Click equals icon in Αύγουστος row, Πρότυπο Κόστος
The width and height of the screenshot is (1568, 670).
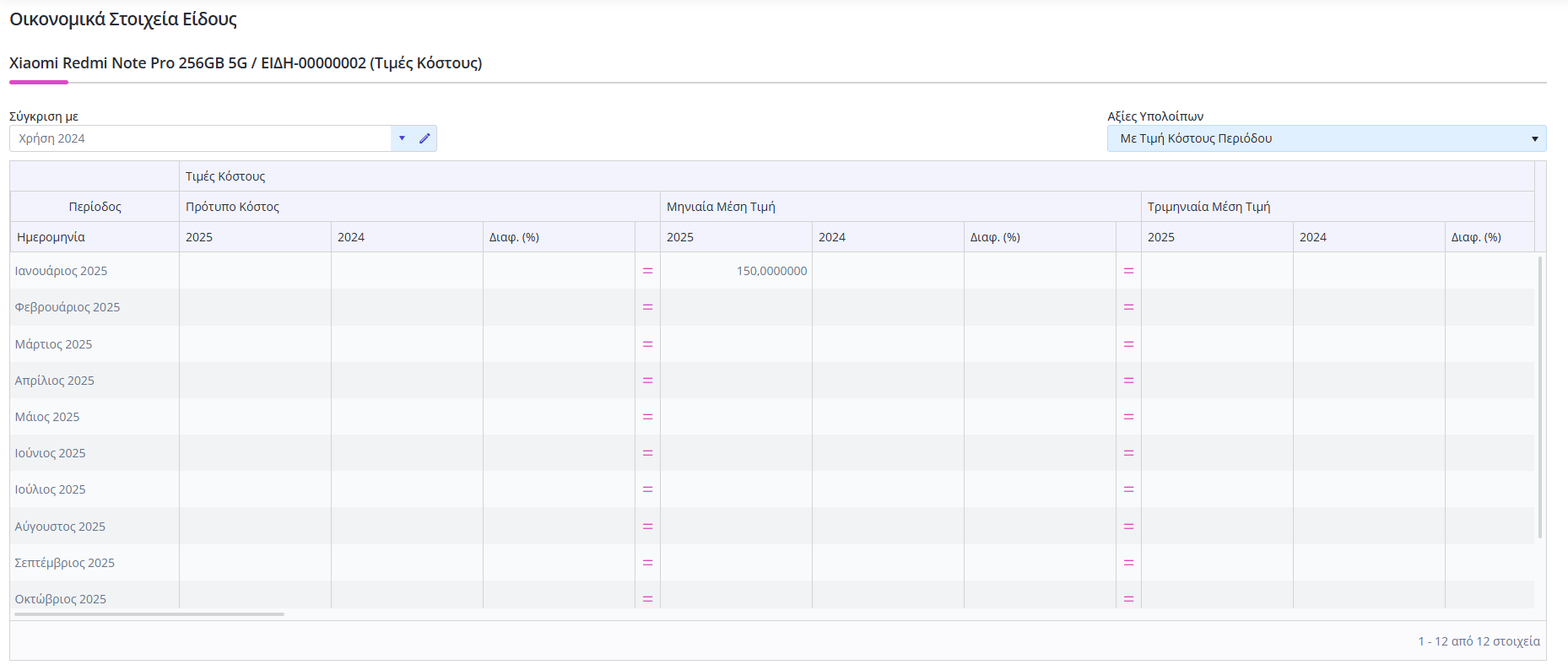coord(647,527)
